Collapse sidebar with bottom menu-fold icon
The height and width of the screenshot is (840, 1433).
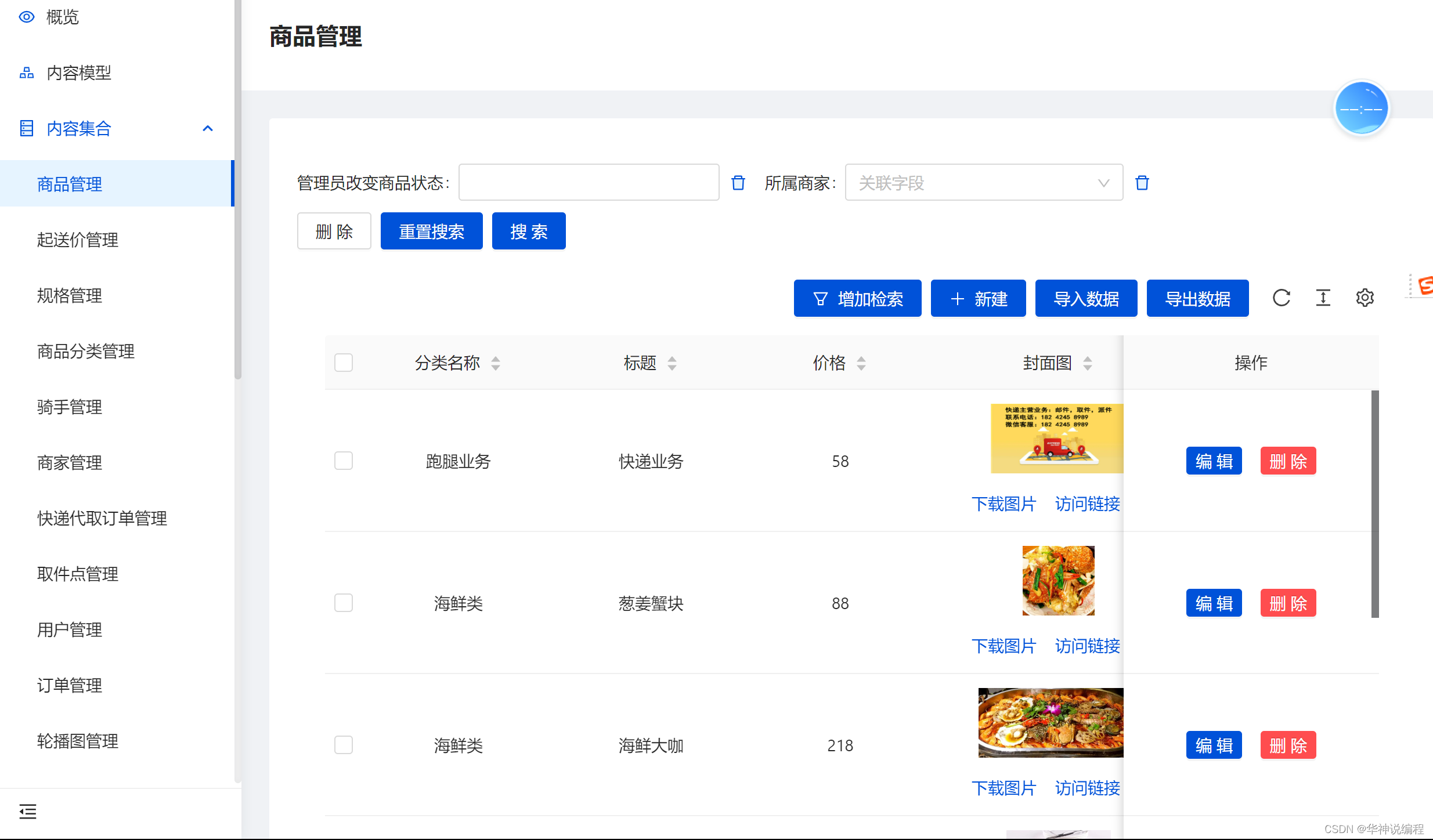click(27, 811)
